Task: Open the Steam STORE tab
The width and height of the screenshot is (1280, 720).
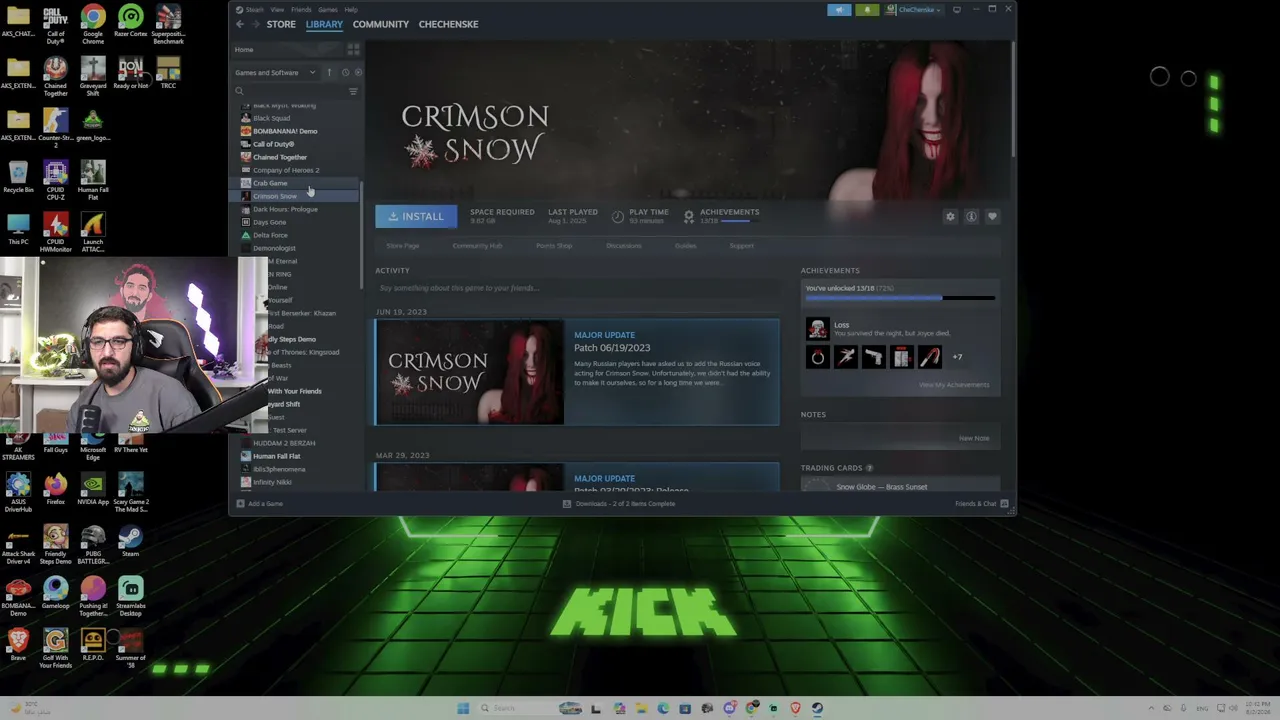Action: coord(281,24)
